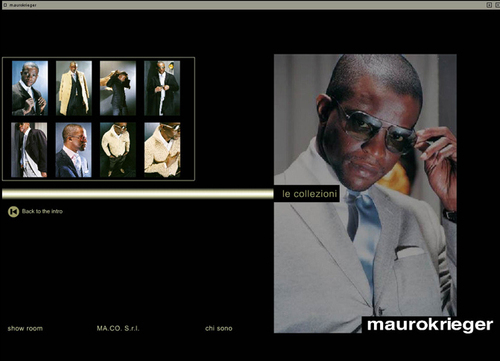
Task: Open thumbnail of man raising arm over his face
Action: tap(118, 88)
